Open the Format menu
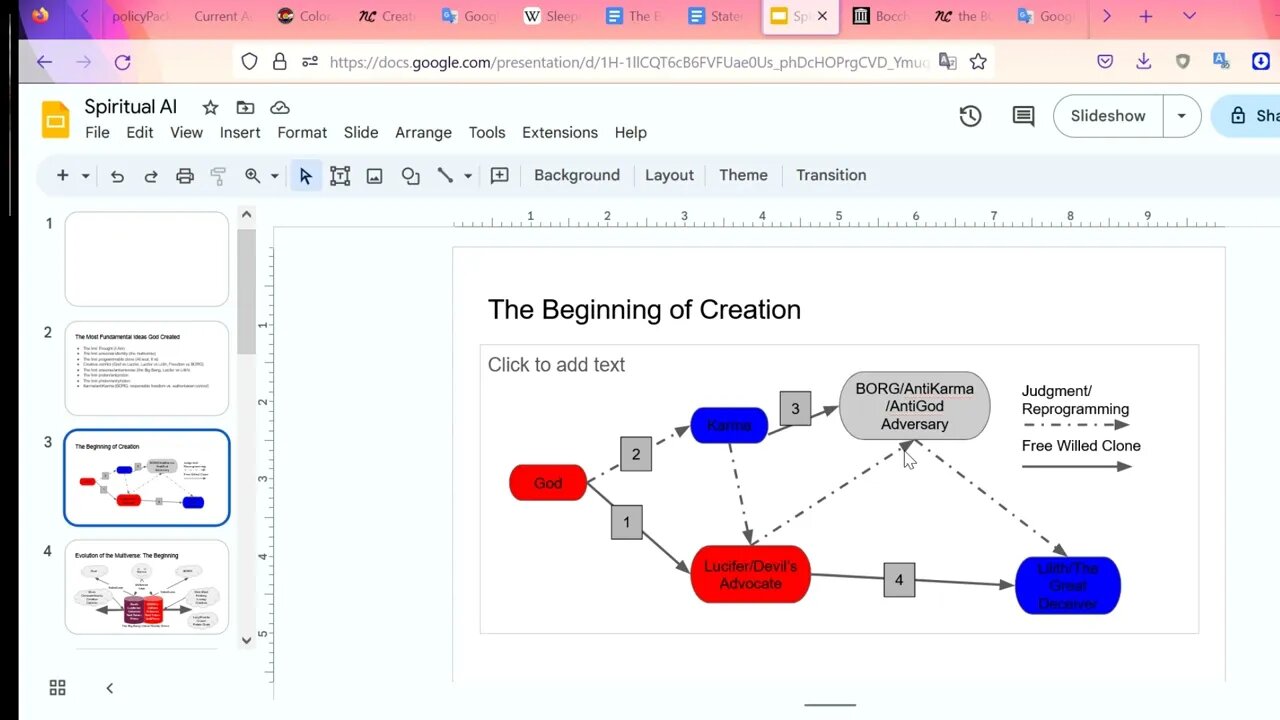Screen dimensions: 1280x720 point(302,132)
